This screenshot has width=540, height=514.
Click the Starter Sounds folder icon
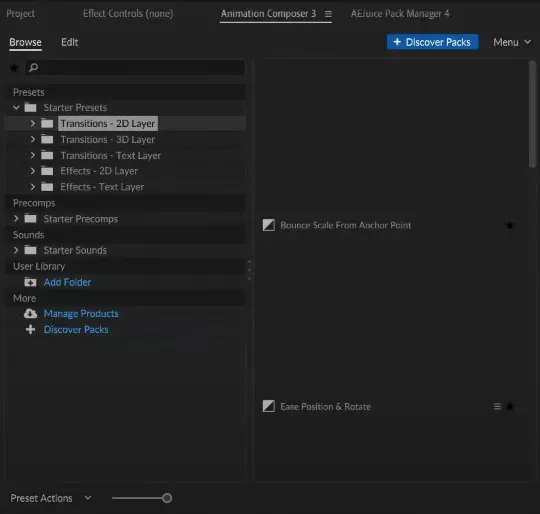(x=30, y=250)
